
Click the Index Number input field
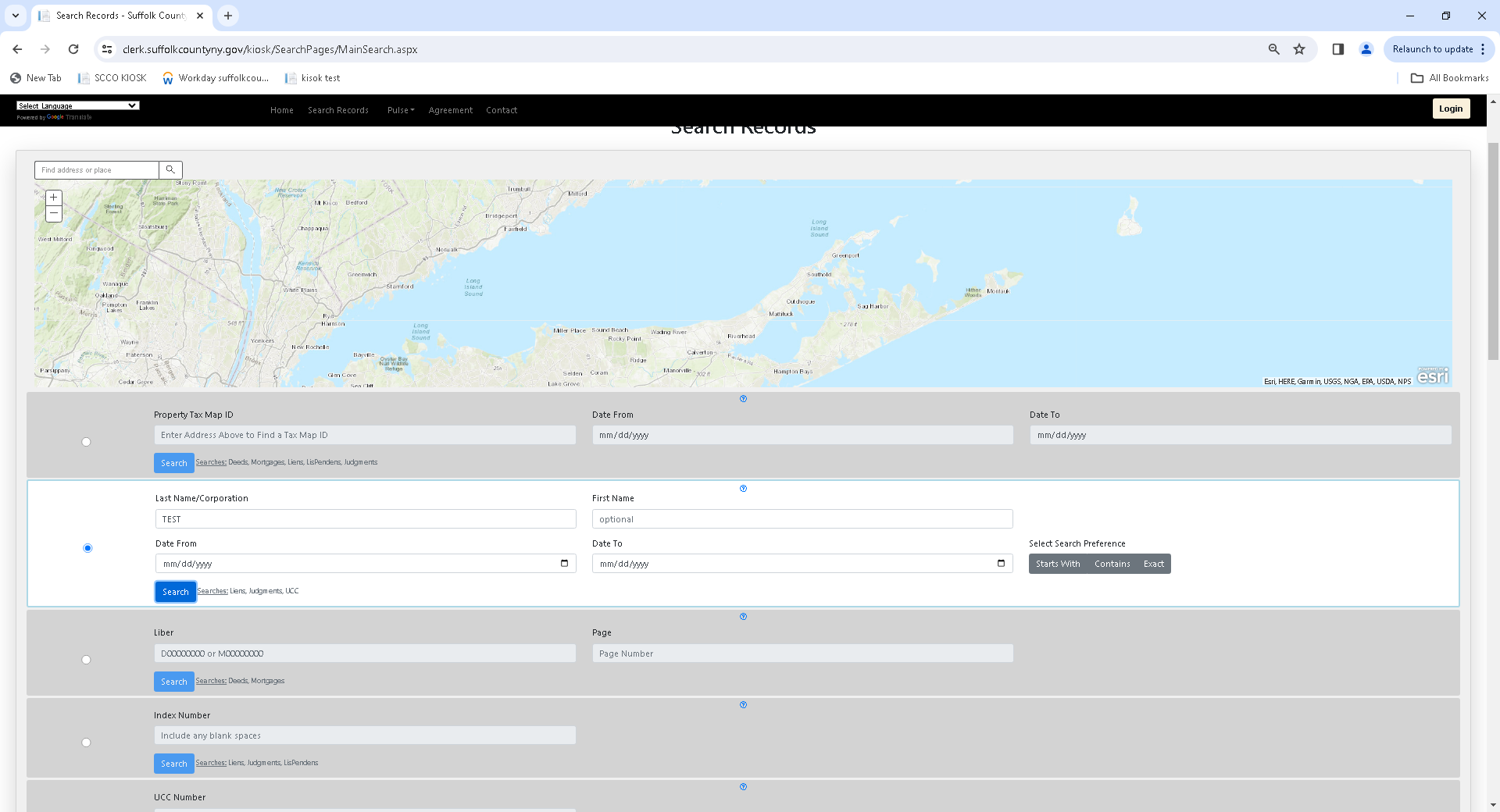pos(365,735)
